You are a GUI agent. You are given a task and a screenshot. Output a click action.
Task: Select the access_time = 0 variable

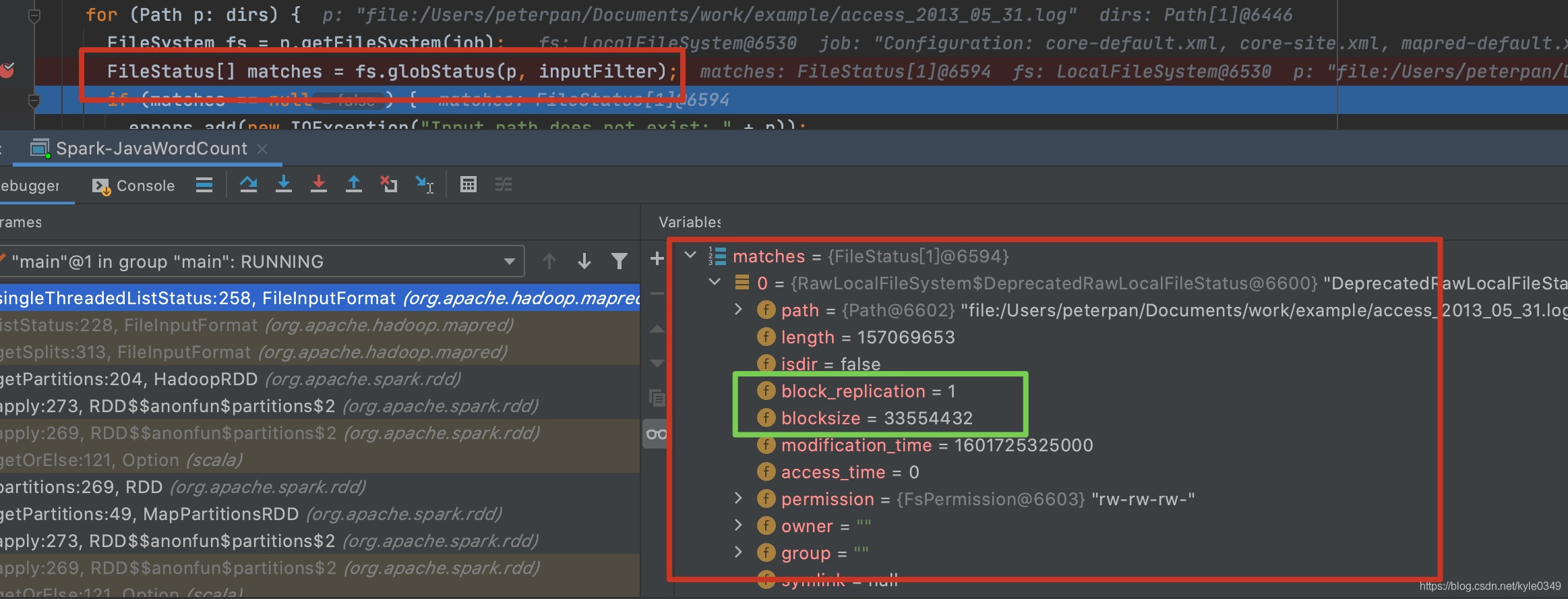(838, 472)
